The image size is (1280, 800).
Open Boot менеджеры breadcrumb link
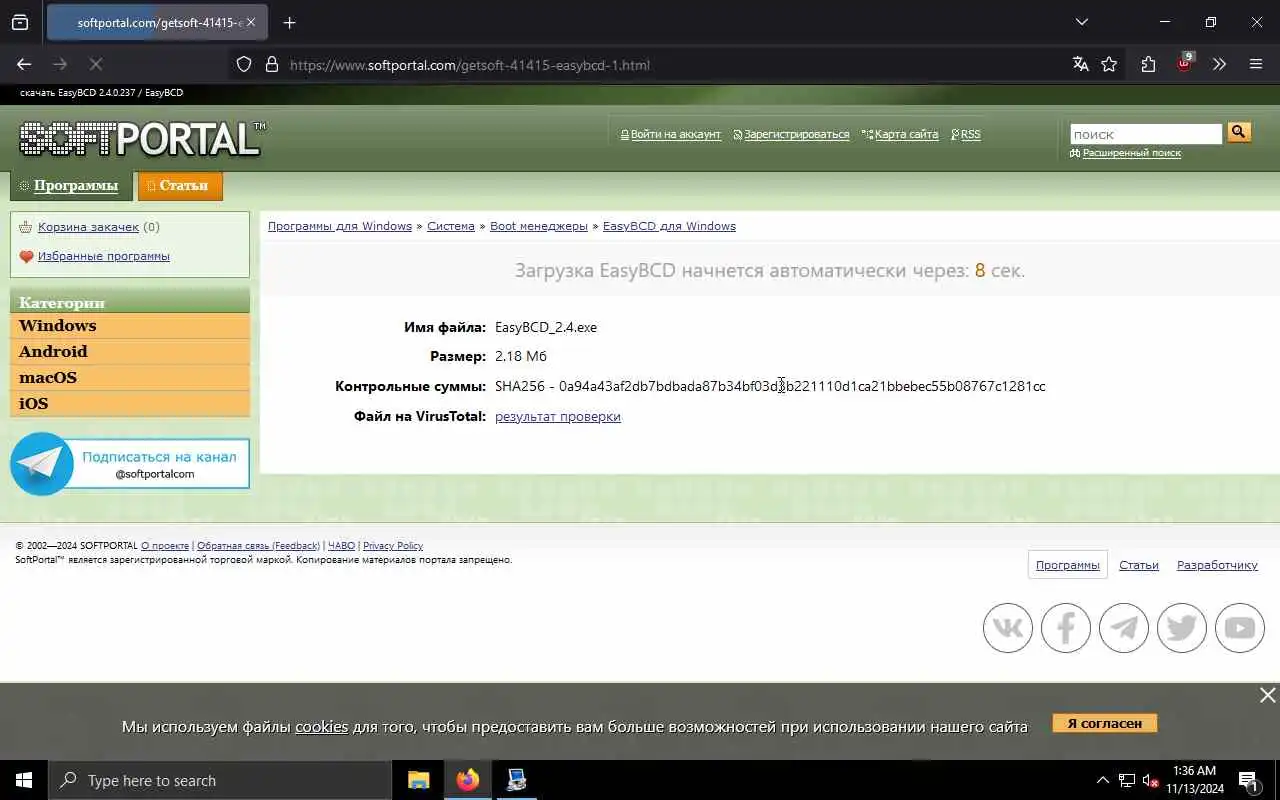[539, 226]
